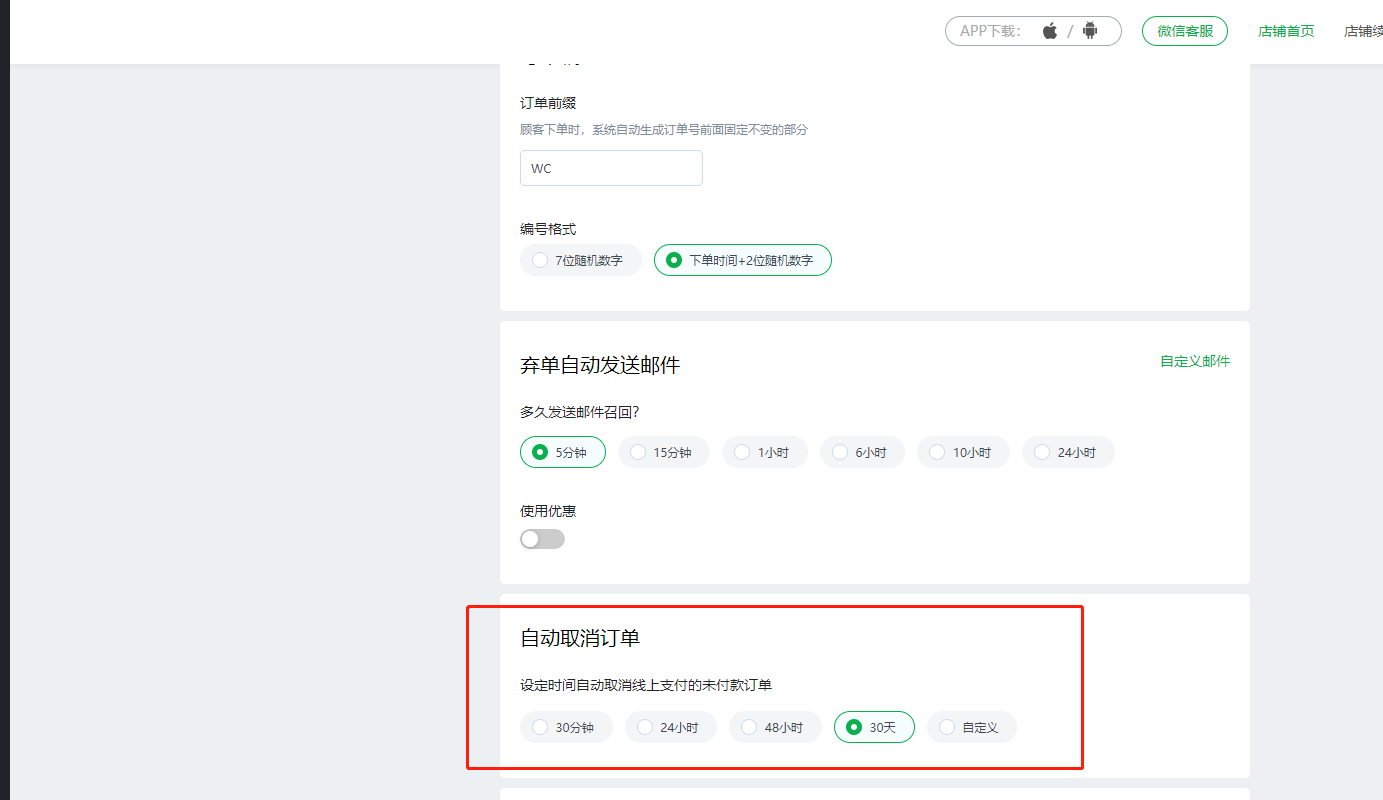Select 30分钟 auto-cancel order option
This screenshot has height=800, width=1383.
(566, 727)
